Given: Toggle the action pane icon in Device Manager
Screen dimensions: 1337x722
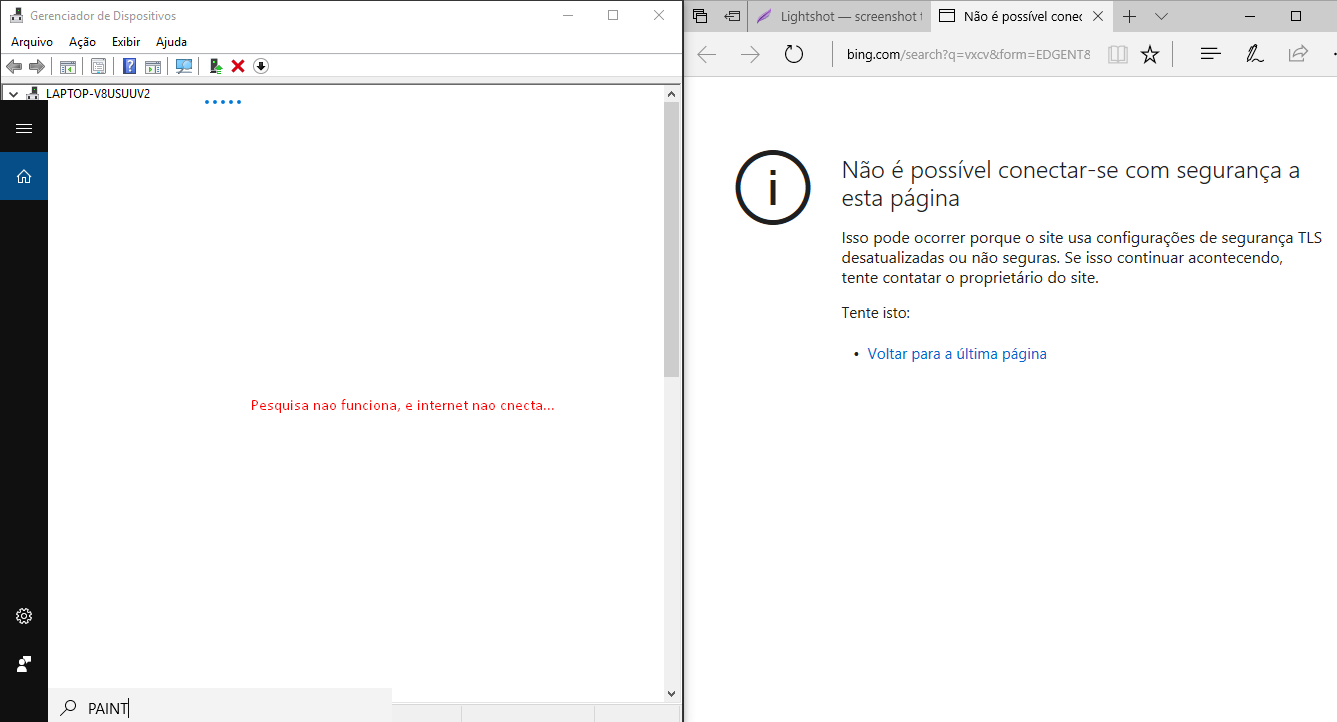Looking at the screenshot, I should click(153, 66).
